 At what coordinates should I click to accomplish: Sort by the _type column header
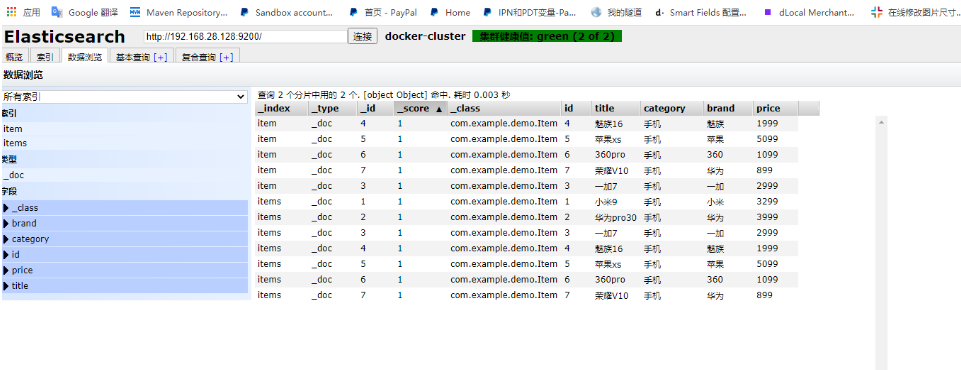(x=333, y=108)
